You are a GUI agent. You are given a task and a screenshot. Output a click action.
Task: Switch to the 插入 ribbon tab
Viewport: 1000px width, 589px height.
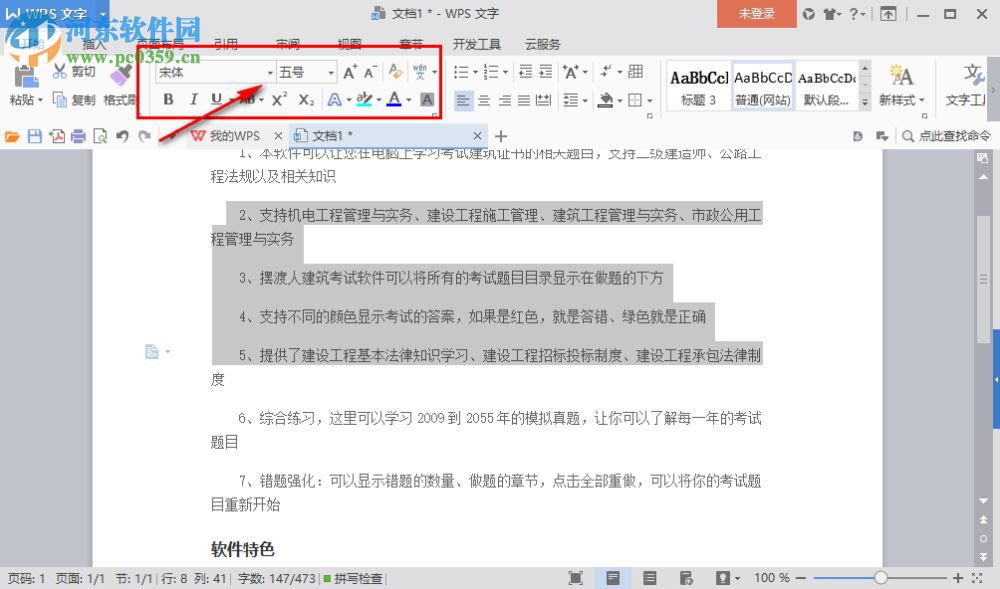coord(93,43)
